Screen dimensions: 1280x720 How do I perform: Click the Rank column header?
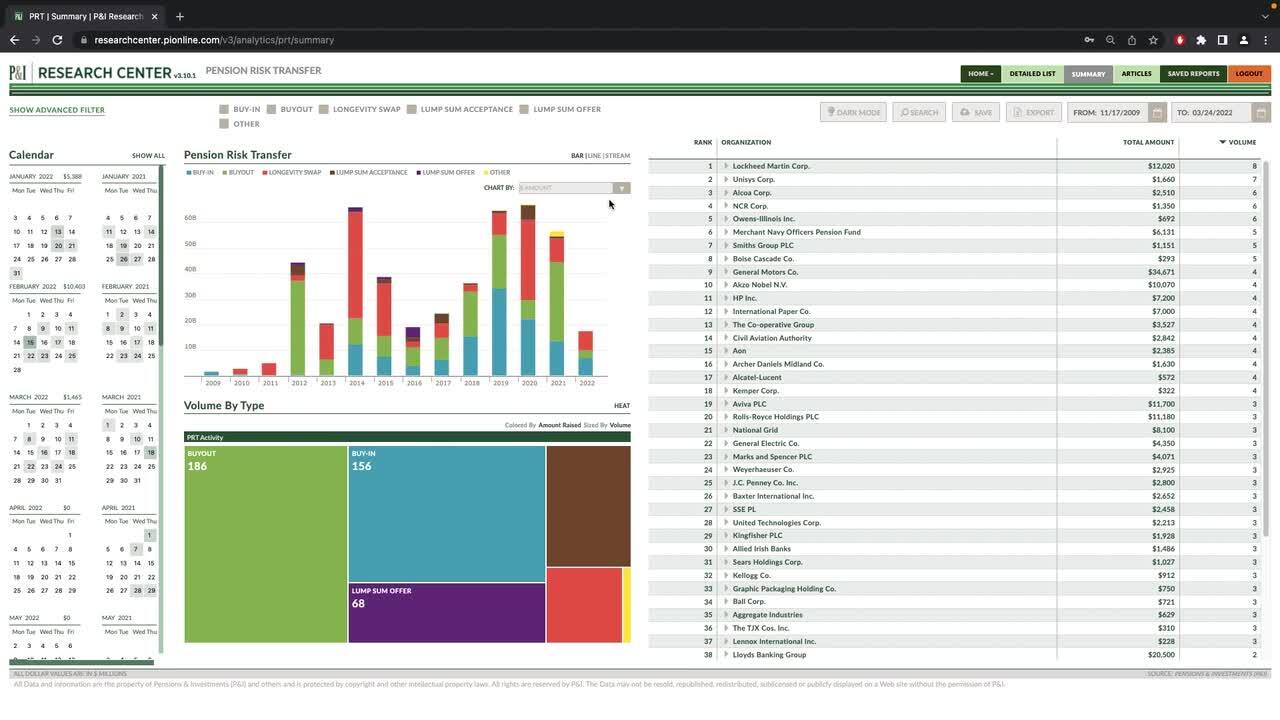tap(703, 142)
